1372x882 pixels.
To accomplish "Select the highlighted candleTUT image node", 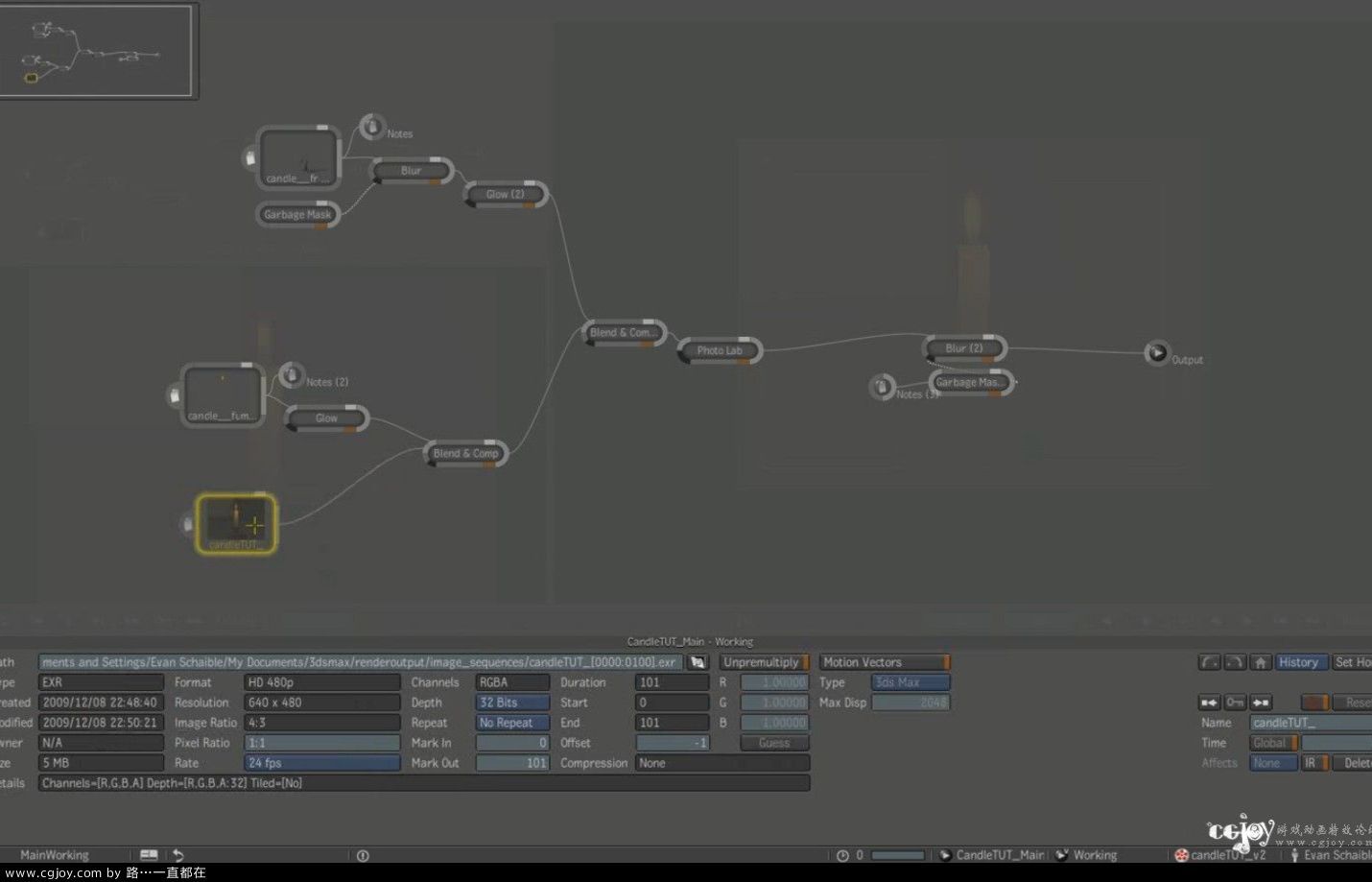I will coord(236,524).
